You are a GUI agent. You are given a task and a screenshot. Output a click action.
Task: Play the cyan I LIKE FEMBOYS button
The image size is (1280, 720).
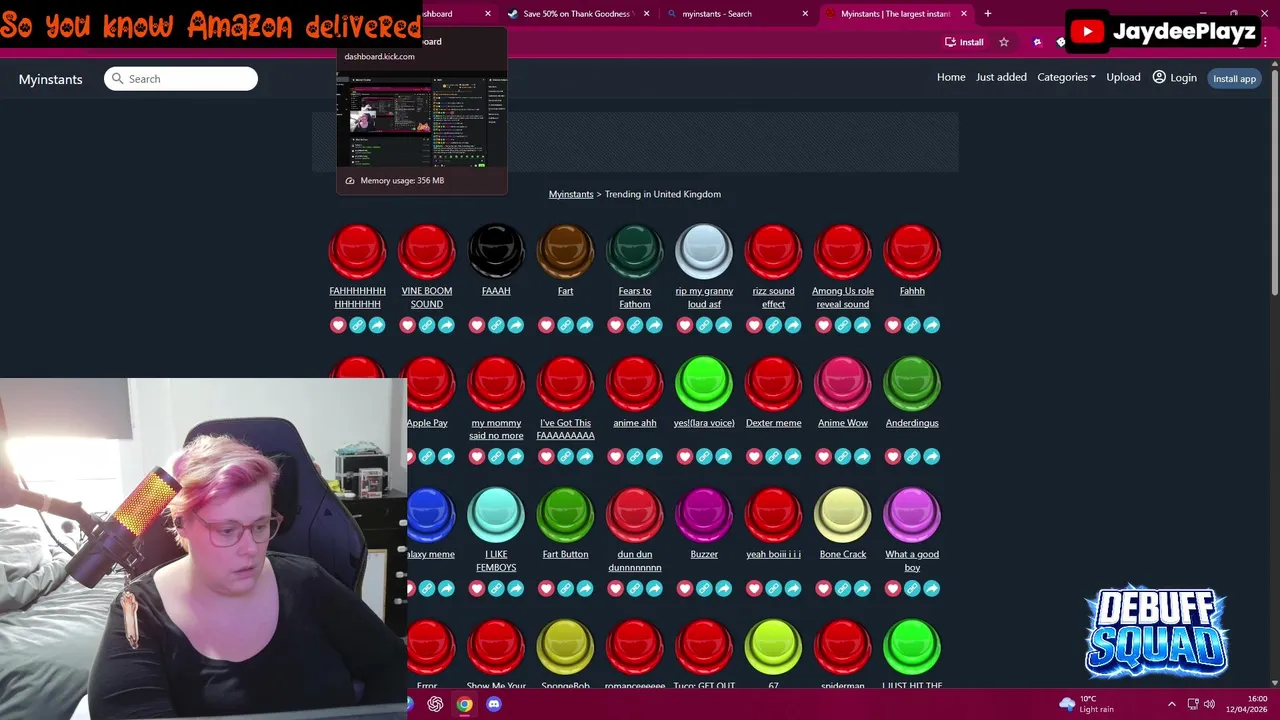(x=496, y=514)
